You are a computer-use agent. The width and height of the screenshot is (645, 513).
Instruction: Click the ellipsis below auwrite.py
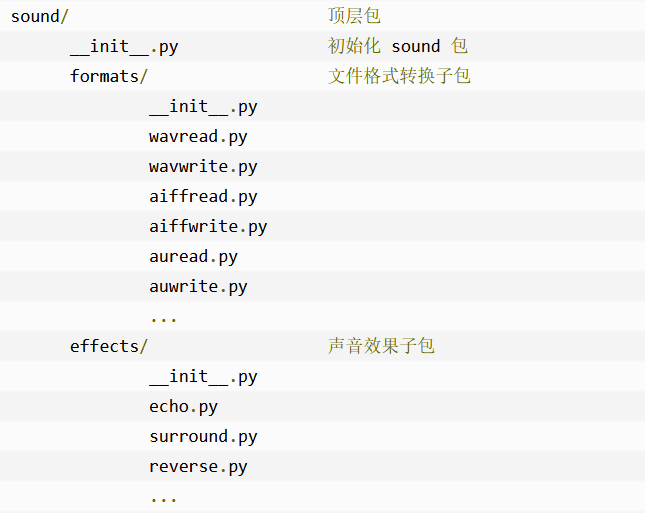pos(163,318)
